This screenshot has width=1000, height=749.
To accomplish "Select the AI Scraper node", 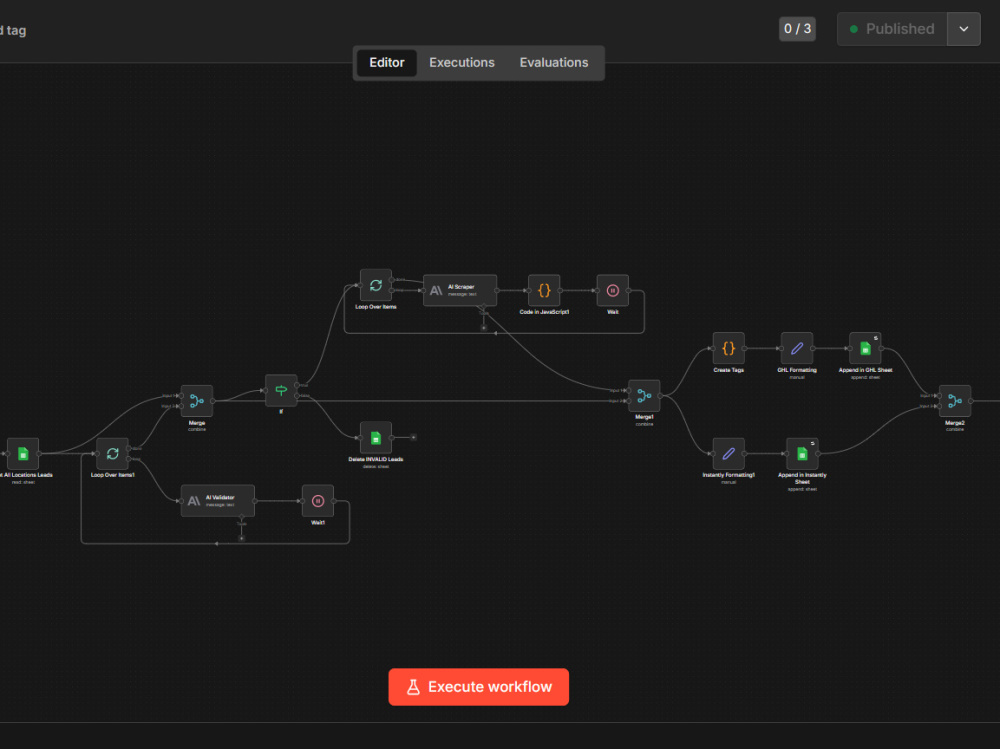I will pyautogui.click(x=460, y=290).
